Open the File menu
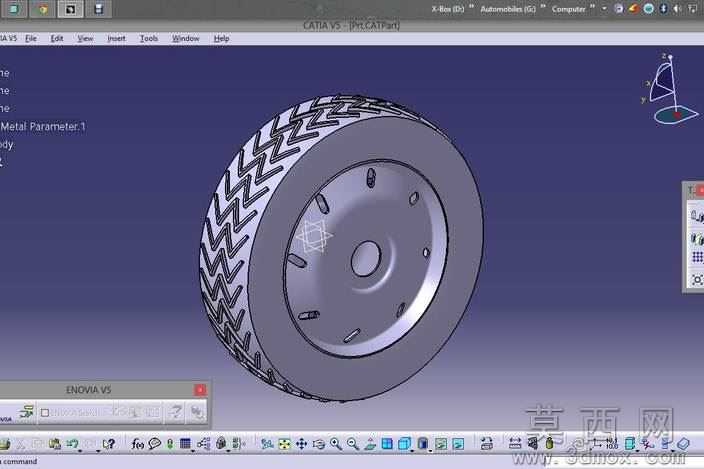This screenshot has height=469, width=704. point(31,39)
